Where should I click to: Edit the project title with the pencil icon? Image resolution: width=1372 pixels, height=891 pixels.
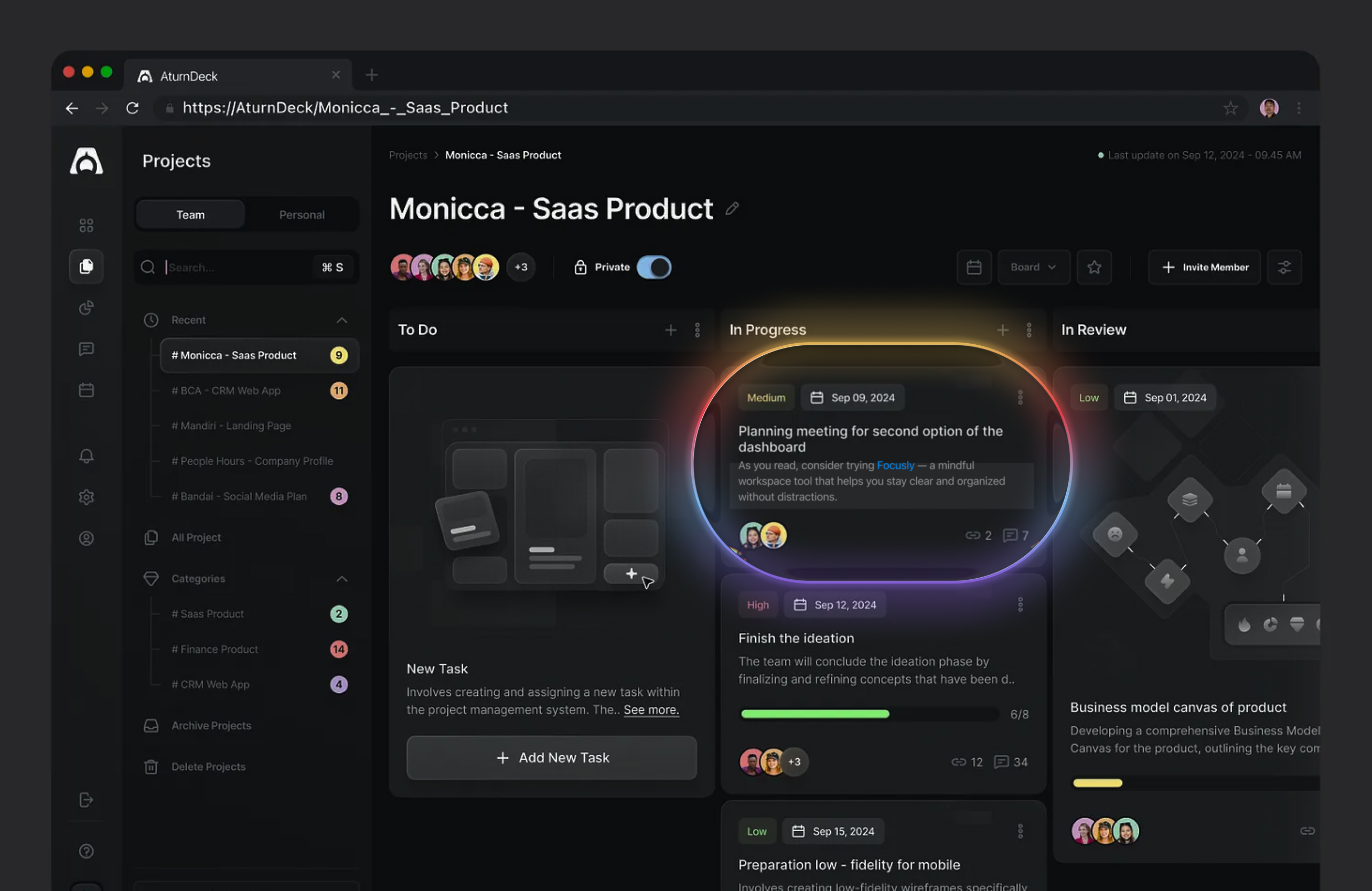coord(732,209)
